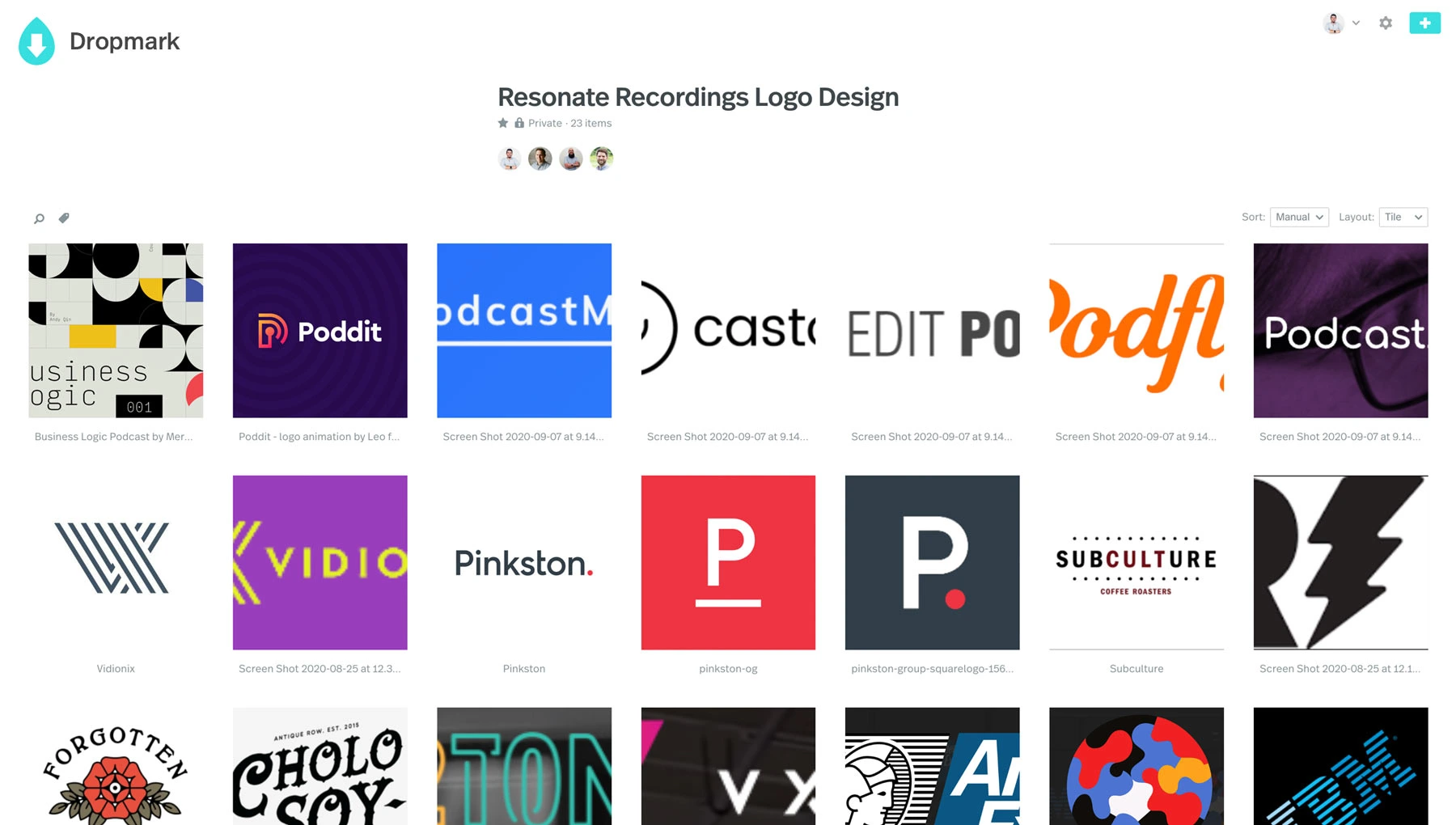The height and width of the screenshot is (825, 1456).
Task: Click the teal plus add button
Action: pyautogui.click(x=1424, y=23)
